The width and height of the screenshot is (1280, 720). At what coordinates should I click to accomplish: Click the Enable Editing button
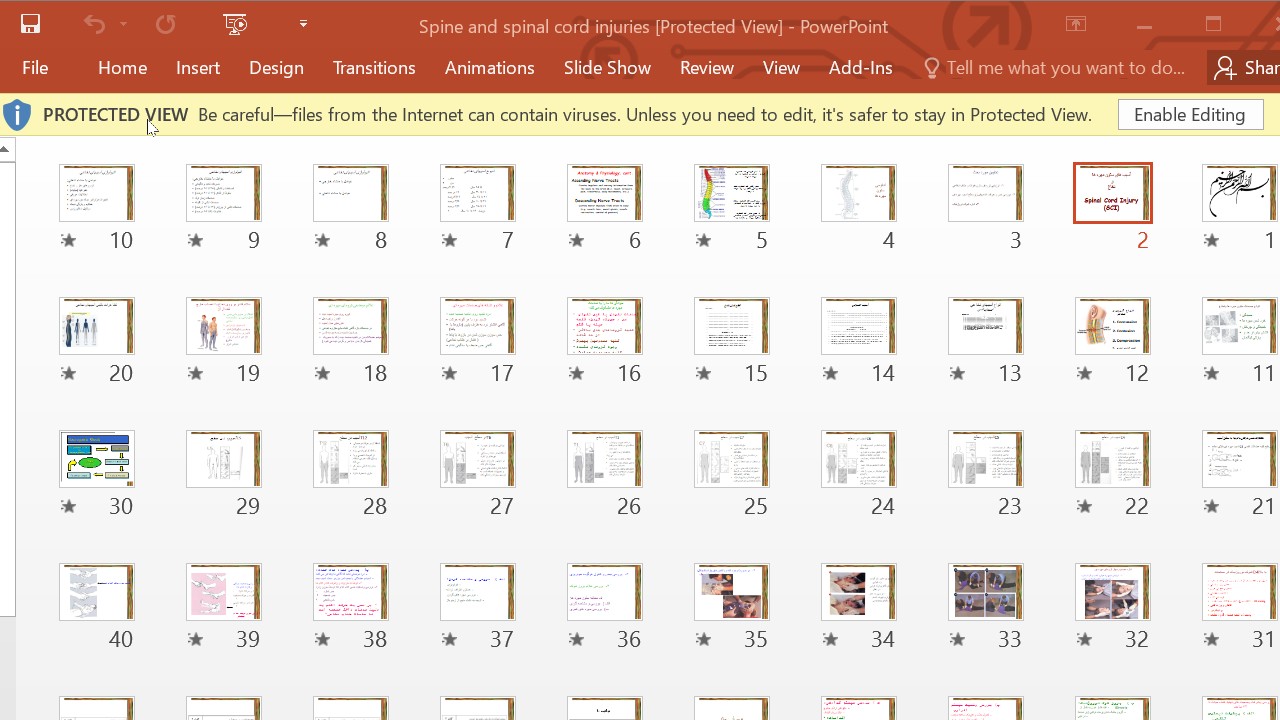click(1190, 115)
